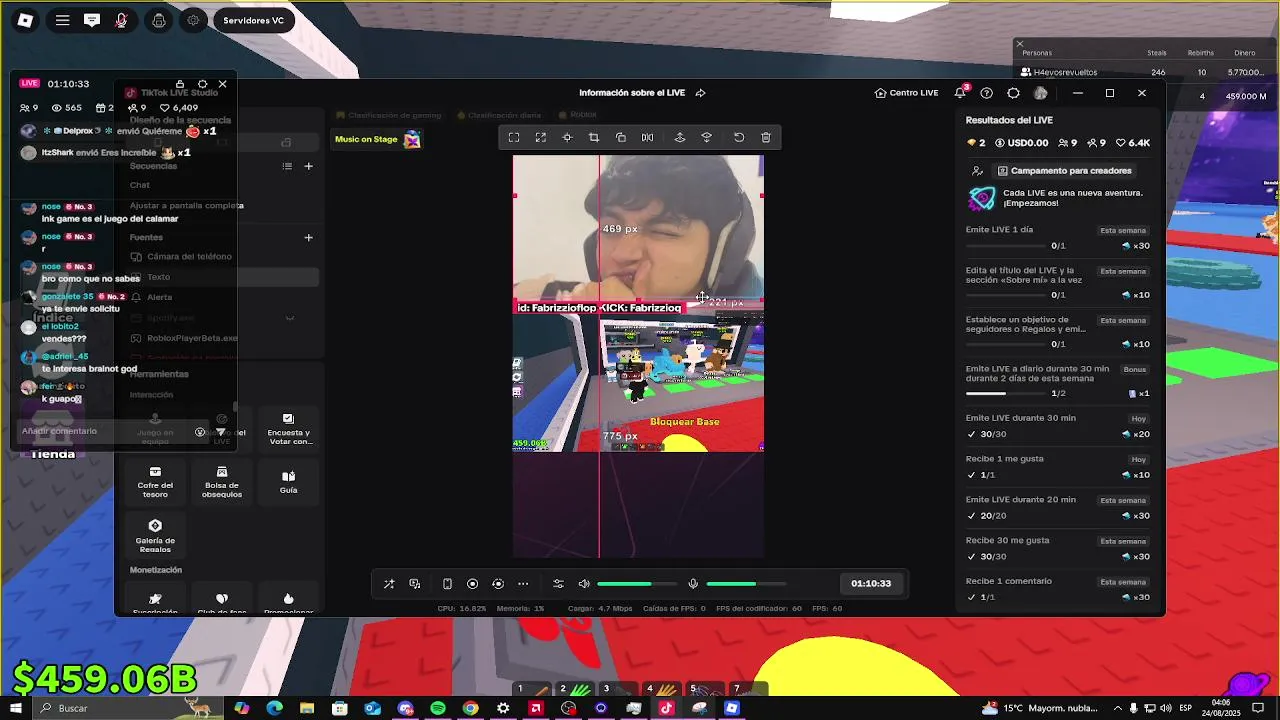Adjust the speaker volume slider
Screen dimensions: 1280x720
(637, 584)
